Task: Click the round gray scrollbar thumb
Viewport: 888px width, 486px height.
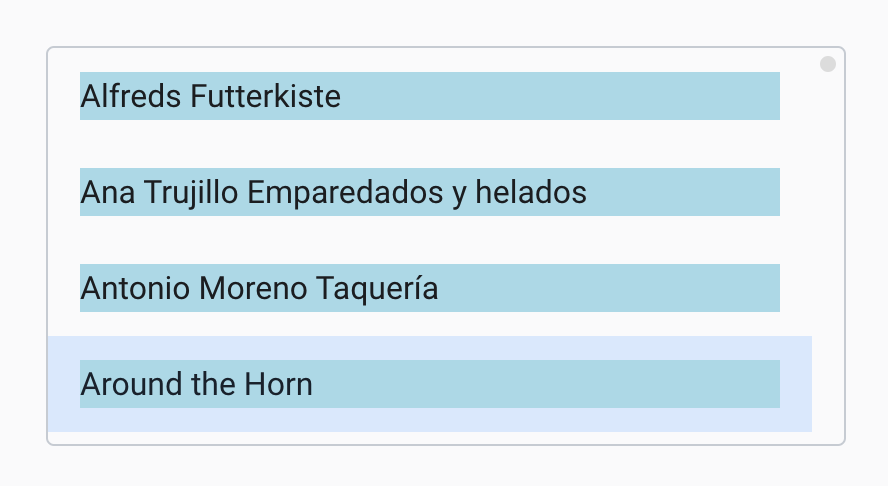Action: tap(828, 64)
